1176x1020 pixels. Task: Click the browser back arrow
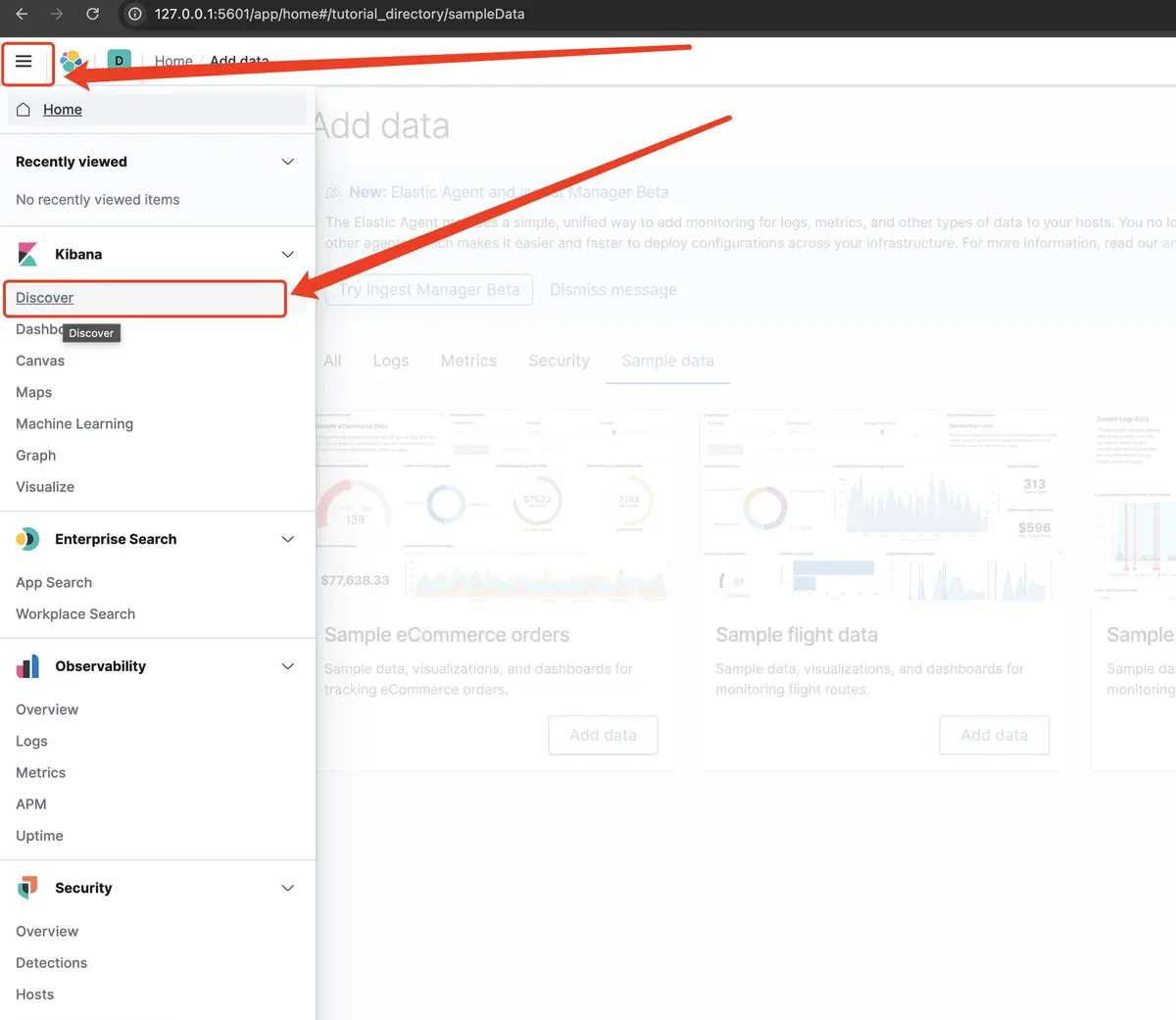pos(23,14)
